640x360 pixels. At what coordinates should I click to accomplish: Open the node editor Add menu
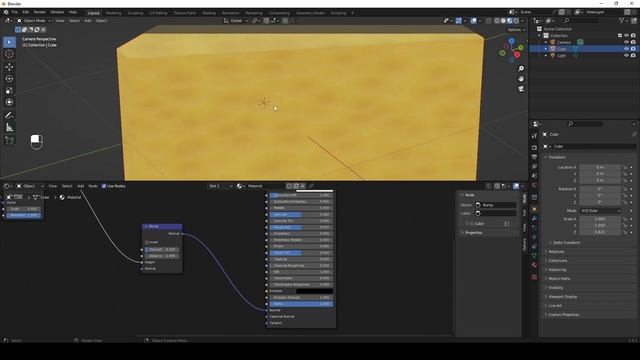(80, 186)
